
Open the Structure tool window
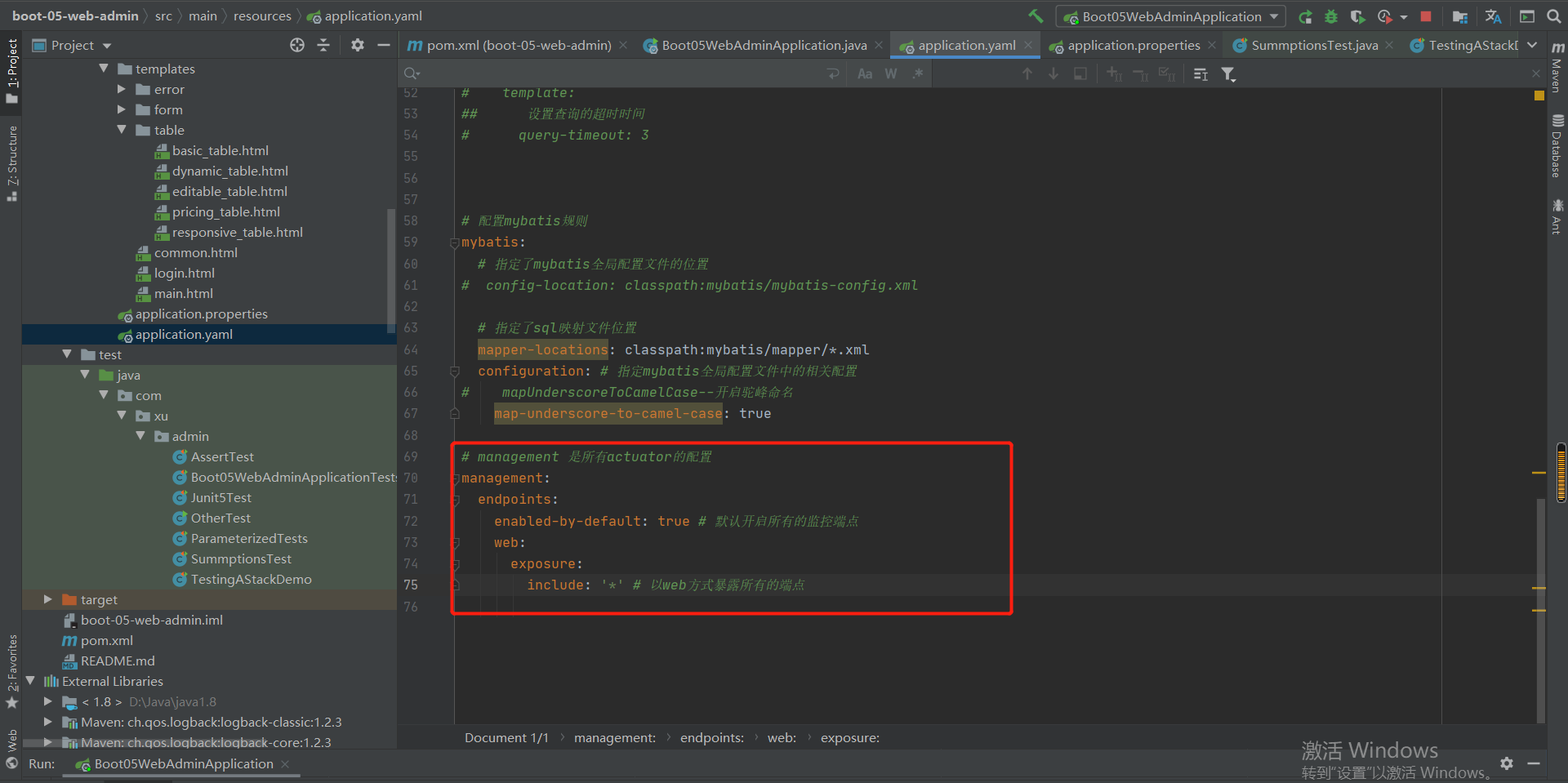[11, 163]
